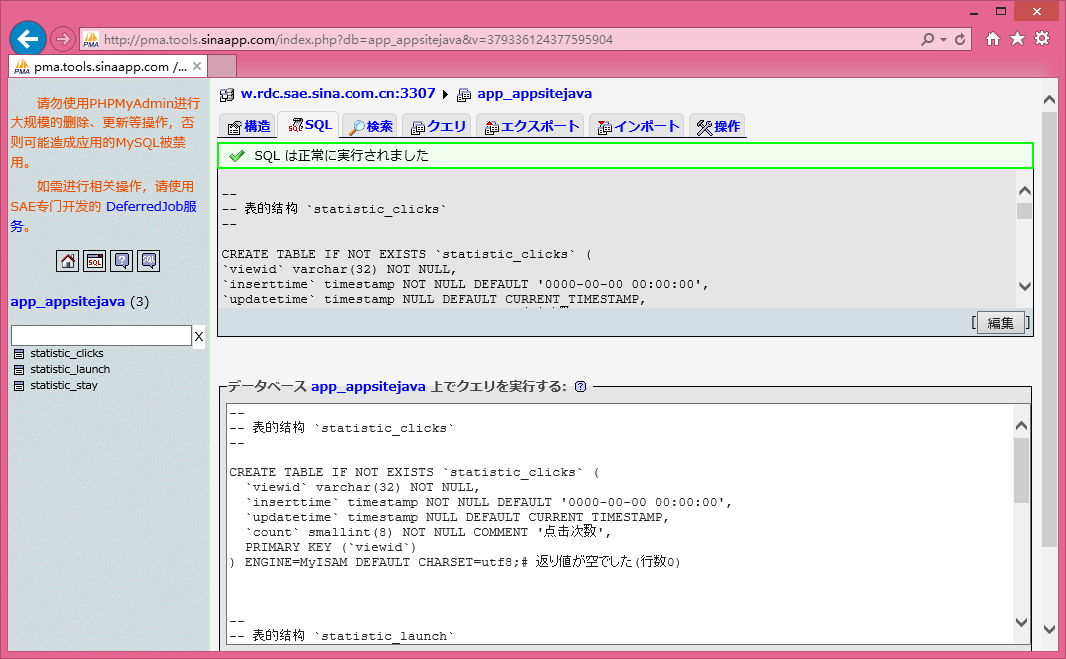Screen dimensions: 1066x659
Task: Go to browser home page icon
Action: (x=993, y=39)
